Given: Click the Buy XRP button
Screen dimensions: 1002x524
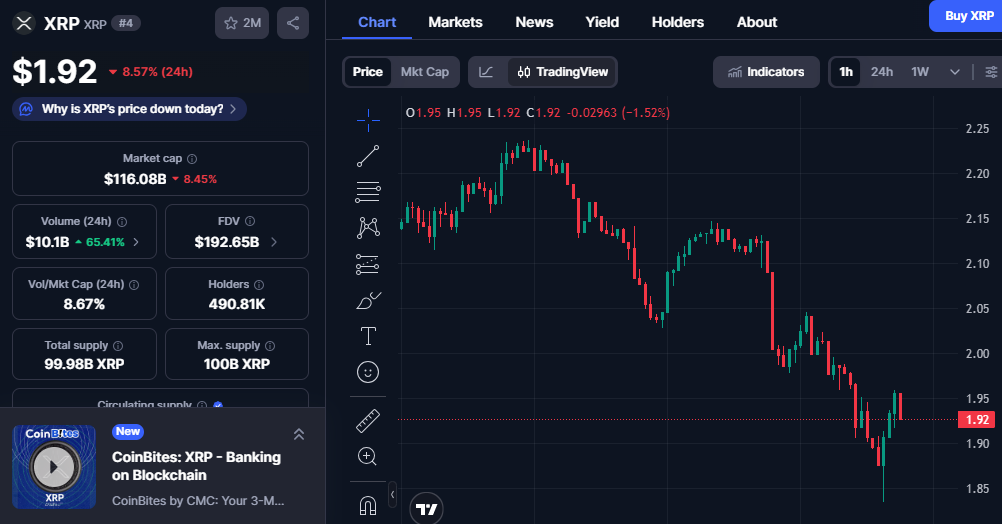Looking at the screenshot, I should (967, 16).
